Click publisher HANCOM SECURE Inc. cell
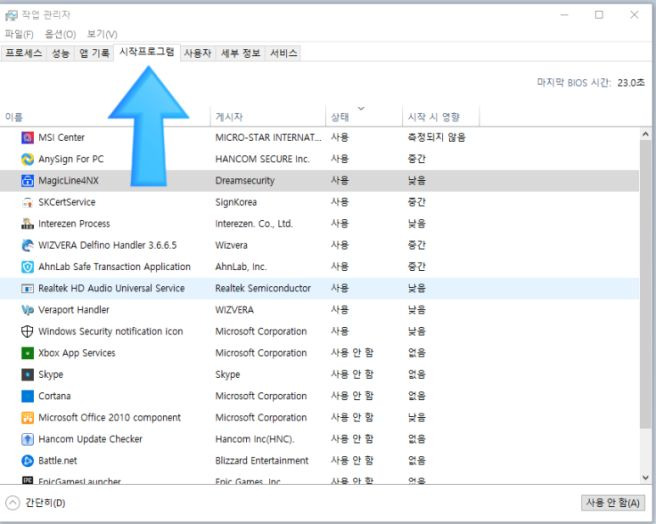Screen dimensions: 656x524 coord(262,159)
